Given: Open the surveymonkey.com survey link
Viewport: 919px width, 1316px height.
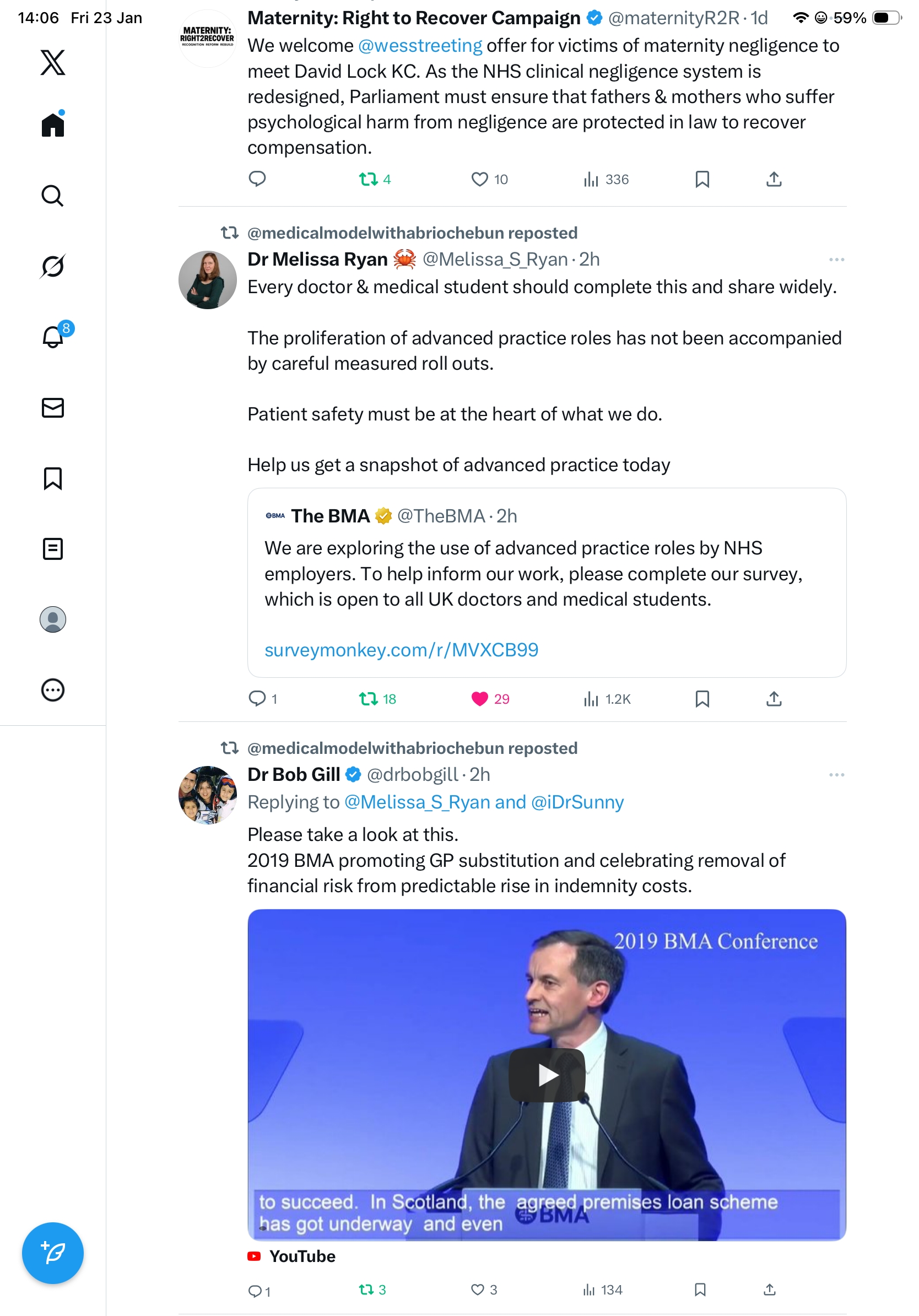Looking at the screenshot, I should 401,650.
